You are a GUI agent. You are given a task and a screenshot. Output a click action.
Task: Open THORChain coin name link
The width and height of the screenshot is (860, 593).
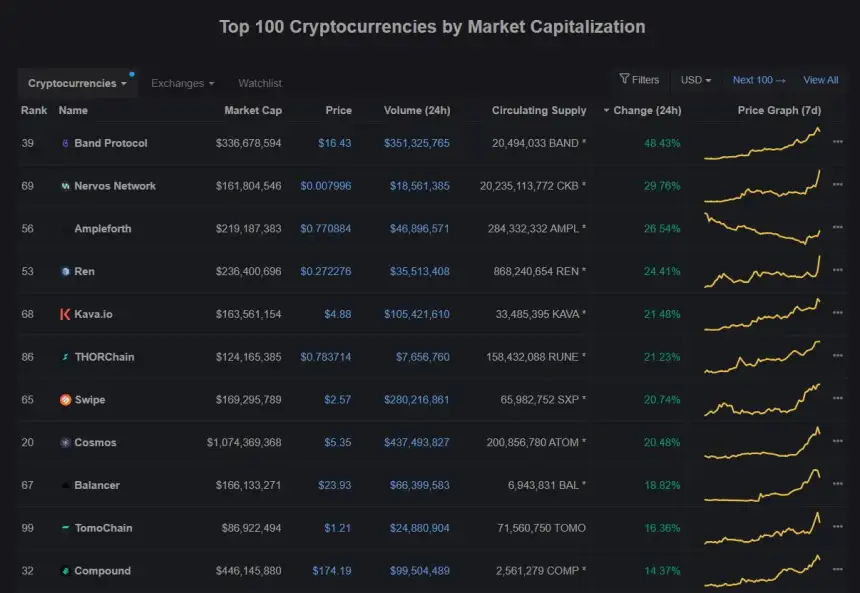pyautogui.click(x=104, y=357)
